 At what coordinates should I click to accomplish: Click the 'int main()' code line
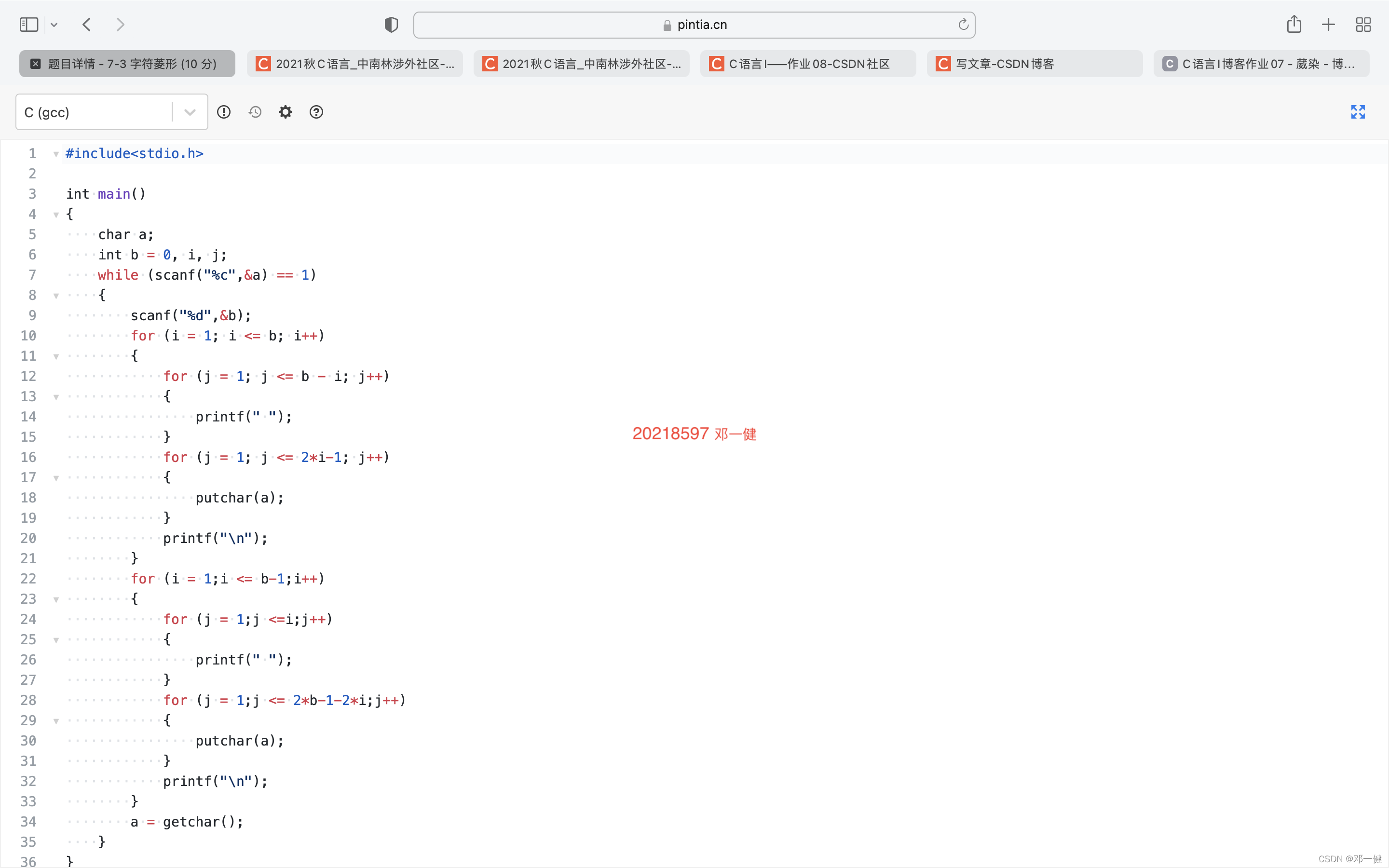click(106, 194)
